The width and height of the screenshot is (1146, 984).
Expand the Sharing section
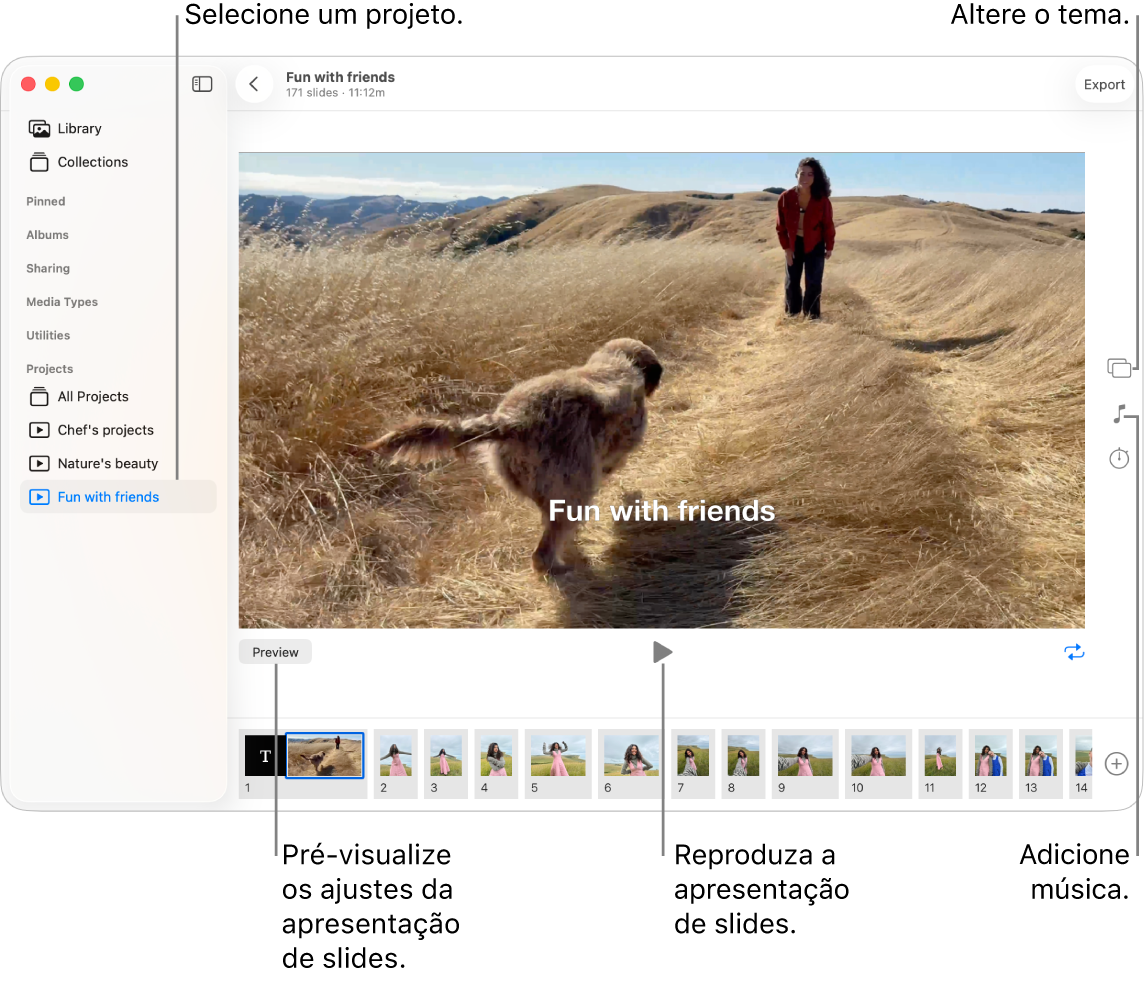pos(48,268)
